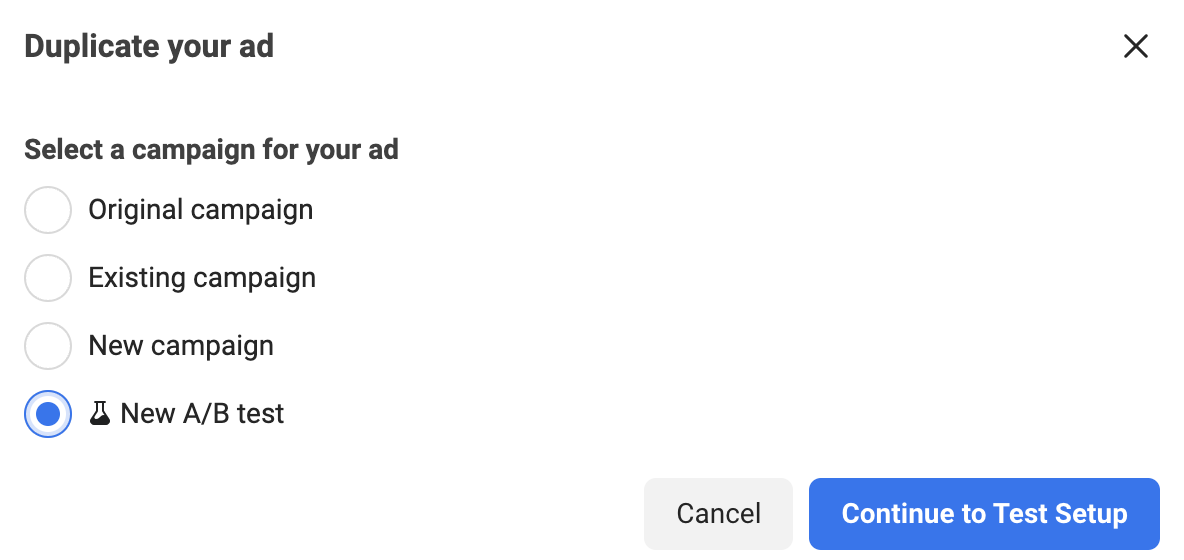
Task: Click the Existing campaign label text
Action: pos(202,278)
